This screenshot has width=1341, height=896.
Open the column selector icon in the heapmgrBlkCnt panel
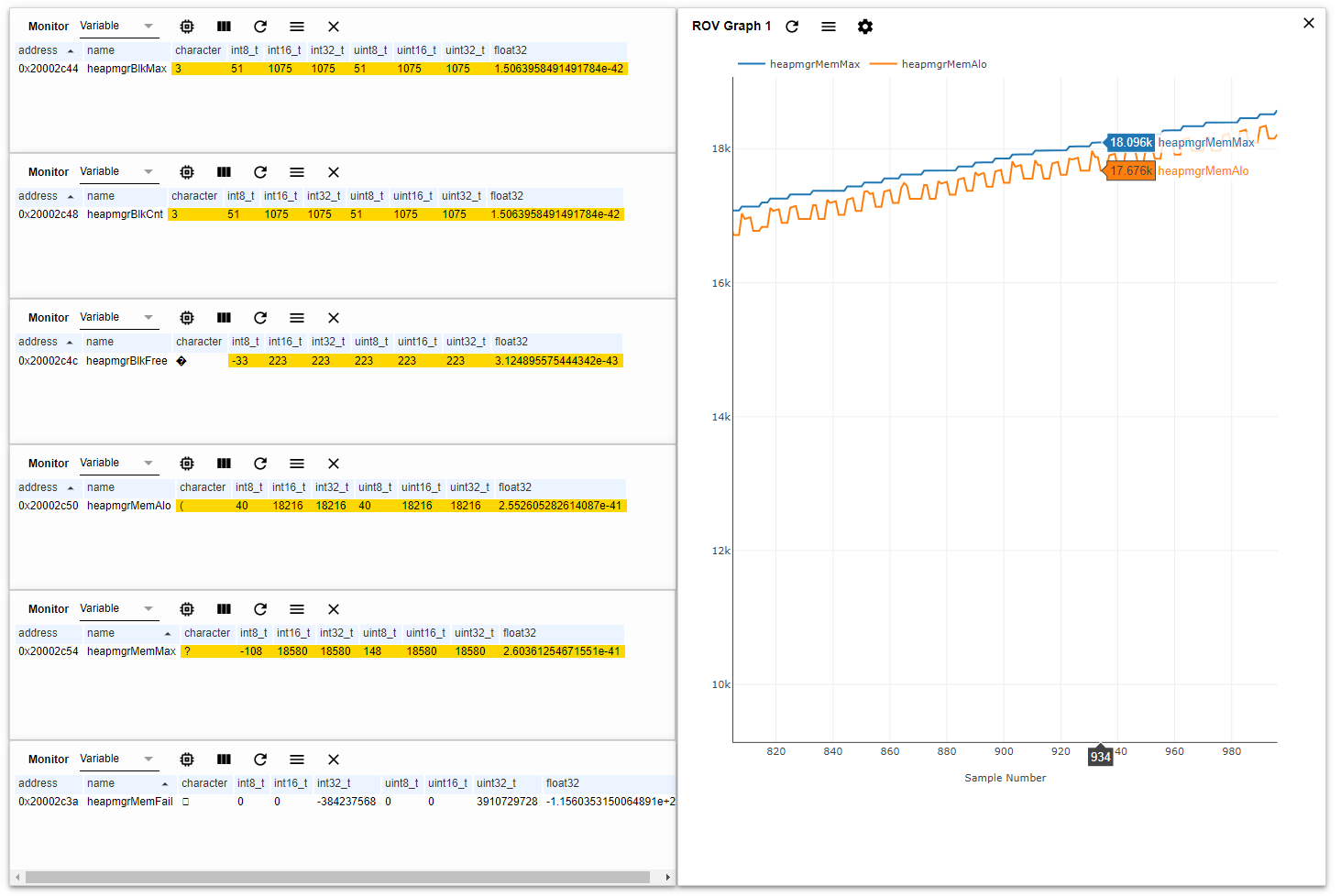tap(224, 171)
